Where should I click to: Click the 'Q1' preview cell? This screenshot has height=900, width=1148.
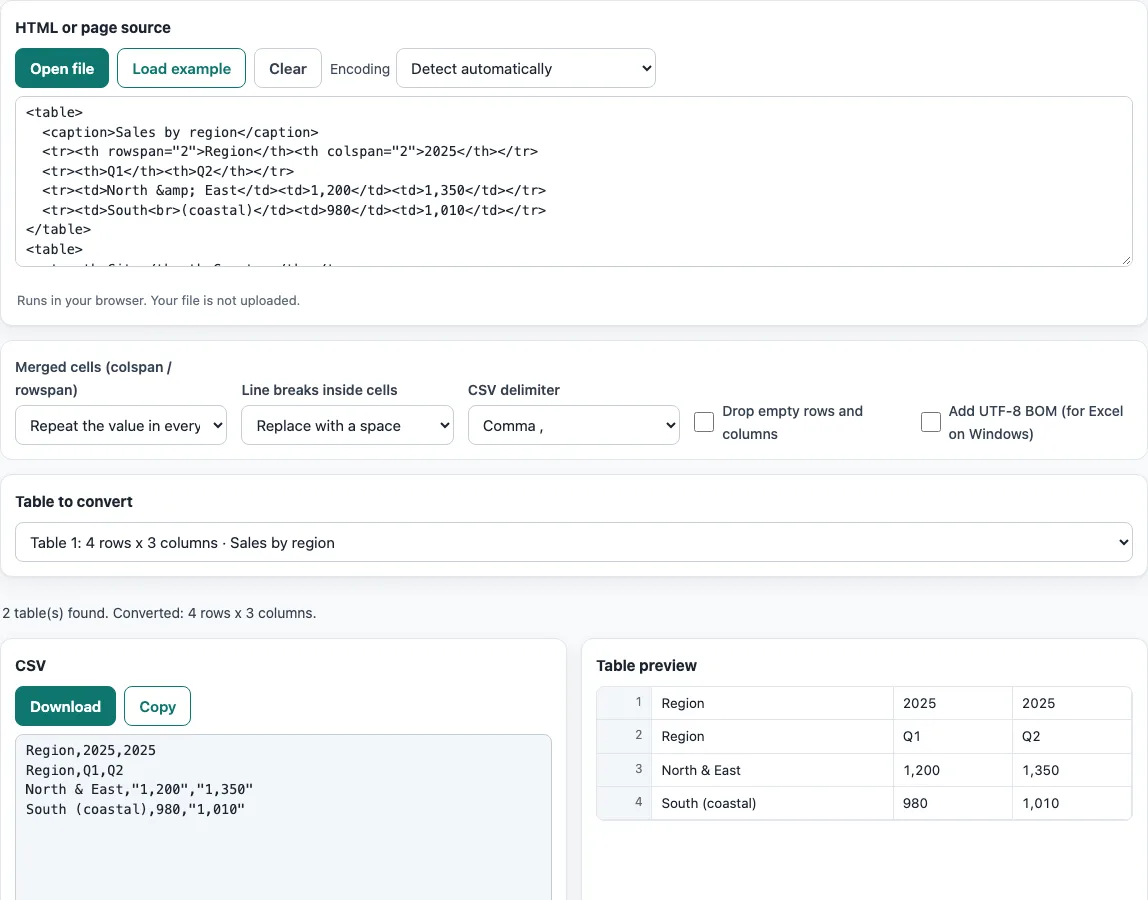[x=953, y=736]
